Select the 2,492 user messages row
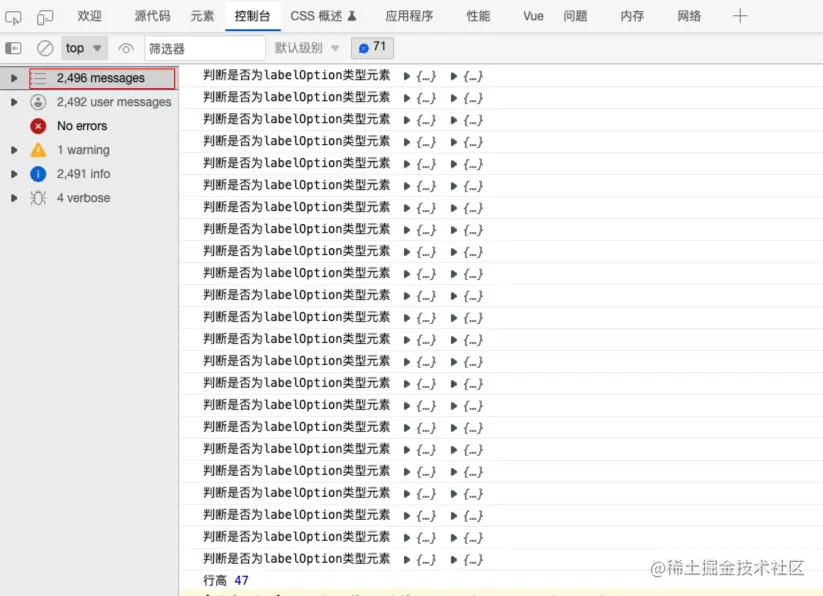Screen dimensions: 823x596 pos(89,102)
